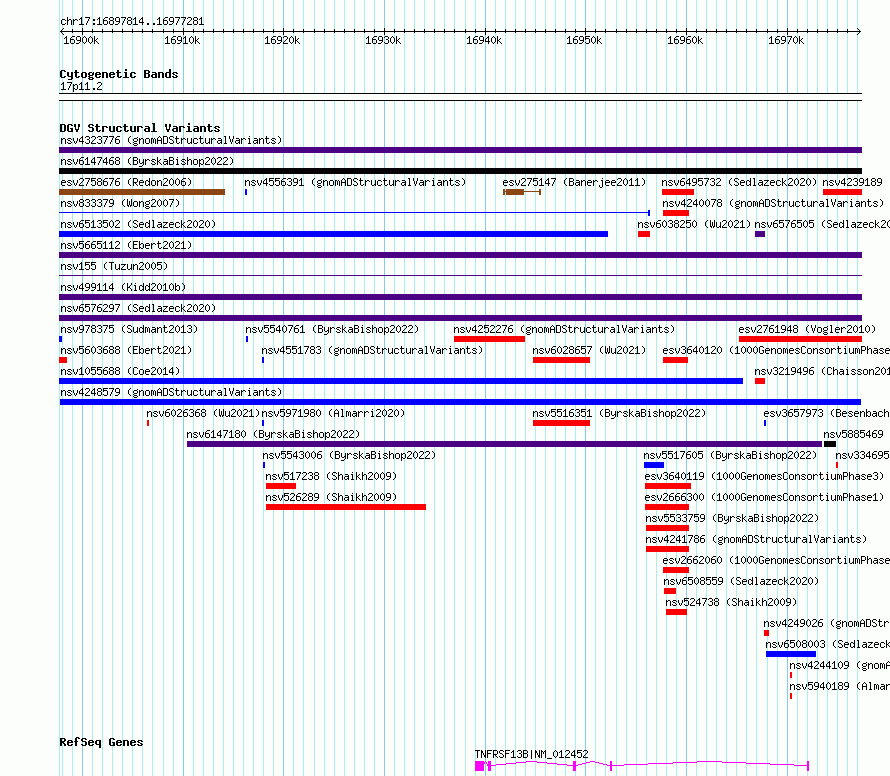
Task: Select the red nsv6028657 variant bar
Action: tap(561, 360)
